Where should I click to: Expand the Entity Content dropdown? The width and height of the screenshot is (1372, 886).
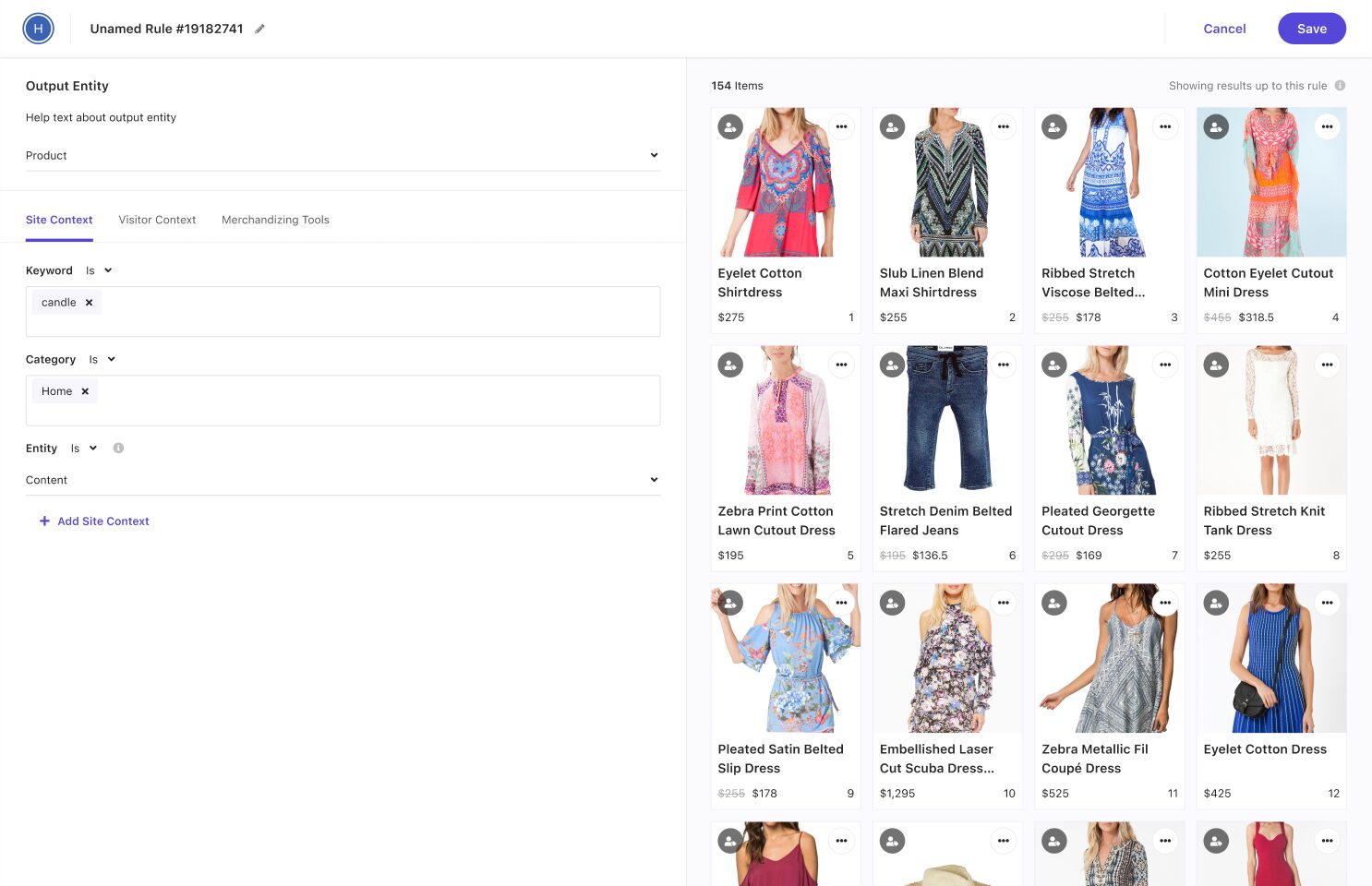343,480
